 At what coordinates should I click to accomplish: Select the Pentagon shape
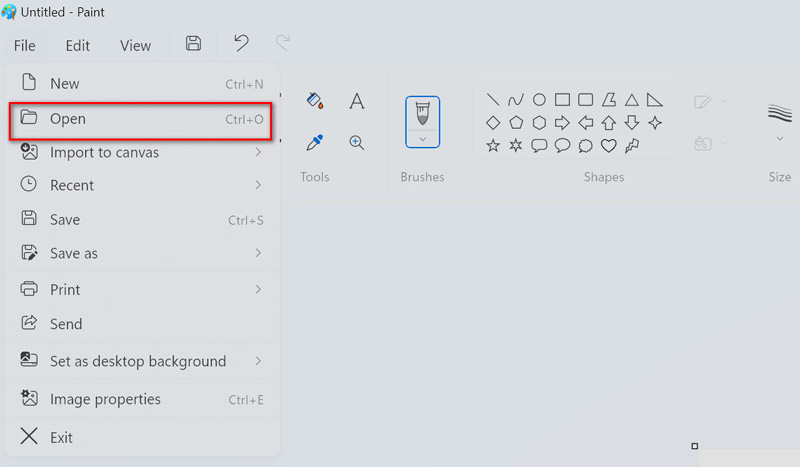click(x=516, y=122)
